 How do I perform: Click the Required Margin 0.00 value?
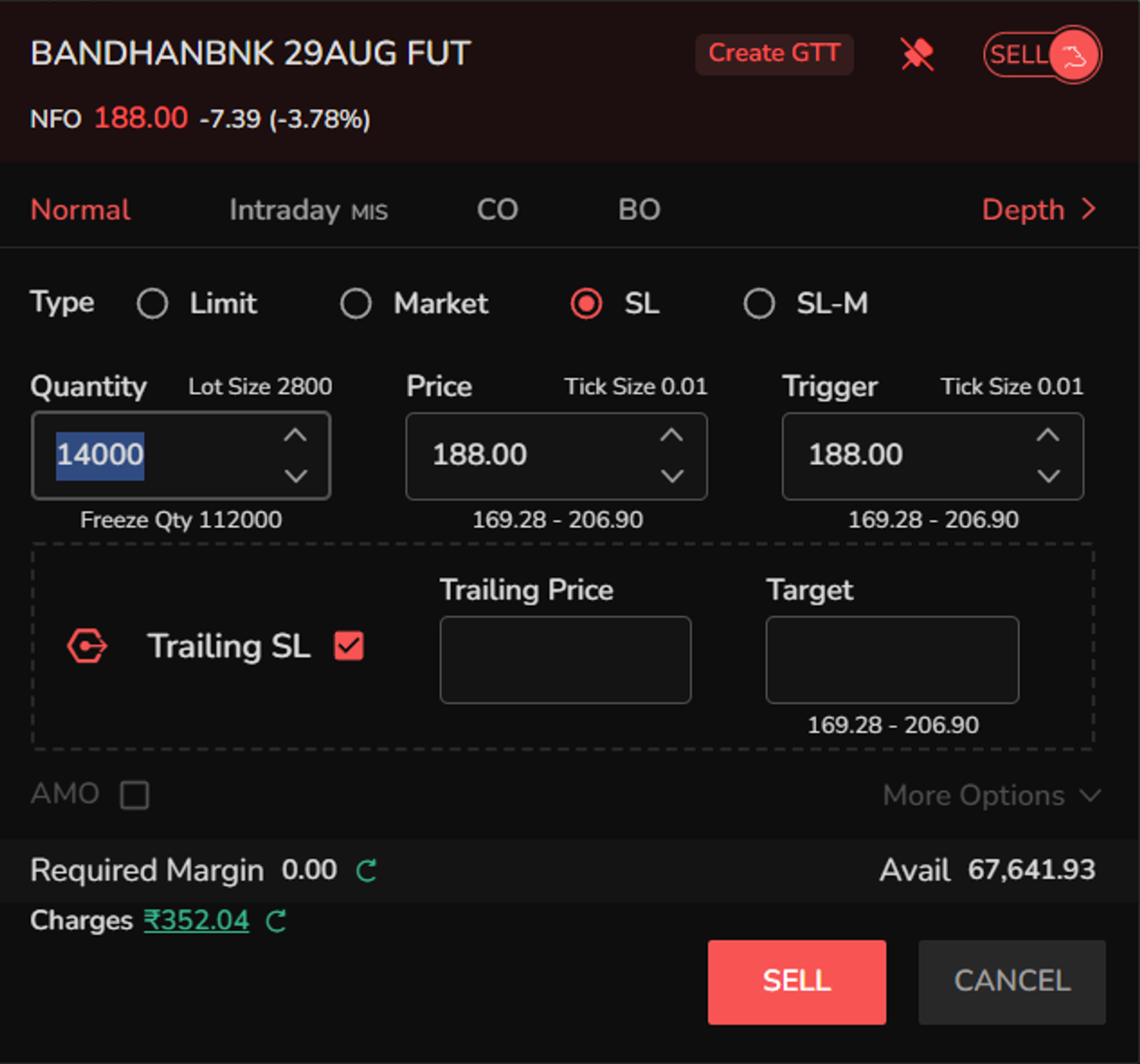click(x=309, y=870)
